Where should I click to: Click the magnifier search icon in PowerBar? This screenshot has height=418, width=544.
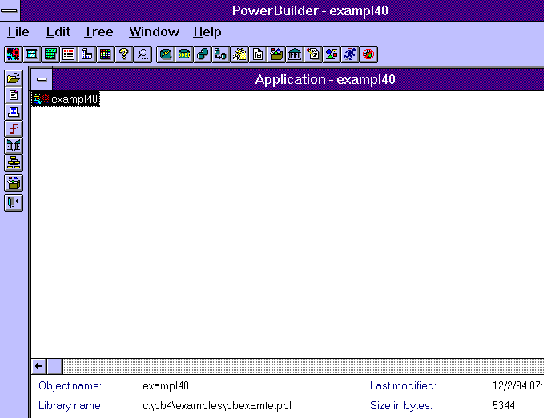pos(143,54)
